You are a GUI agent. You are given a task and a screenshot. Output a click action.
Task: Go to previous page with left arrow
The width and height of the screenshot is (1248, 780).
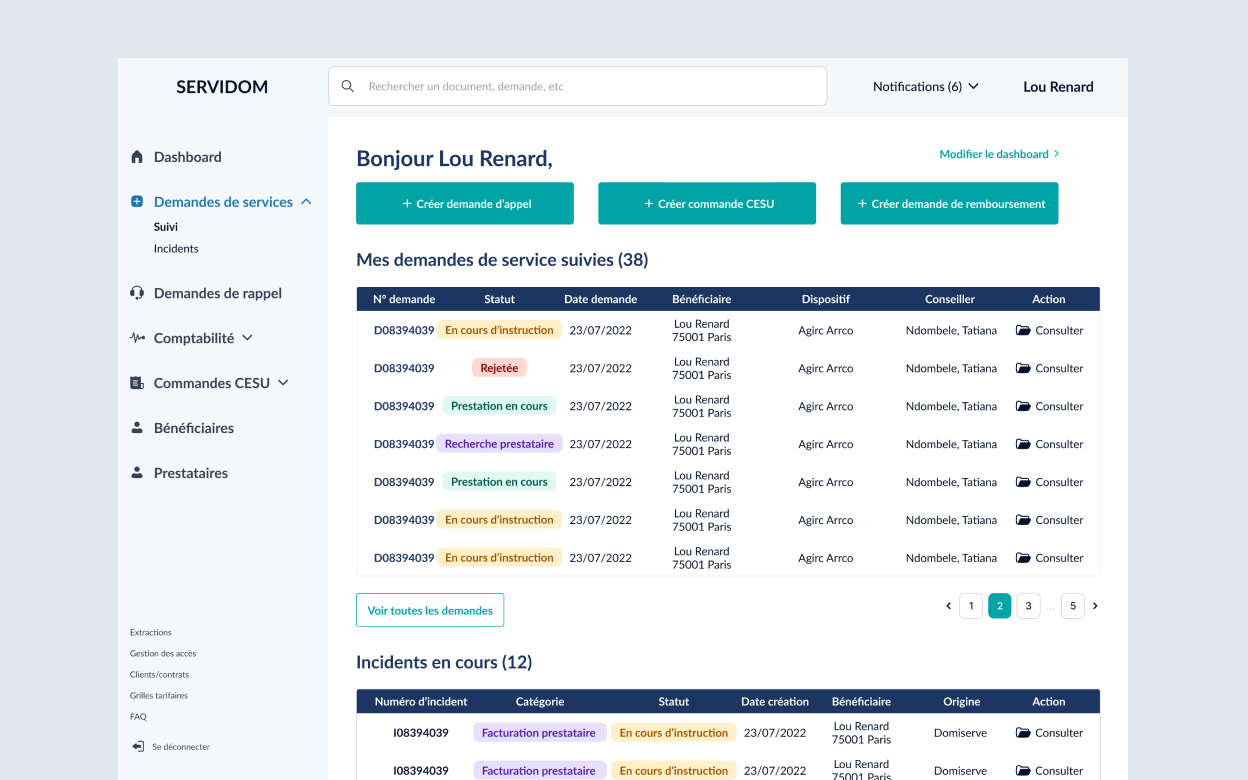click(948, 606)
